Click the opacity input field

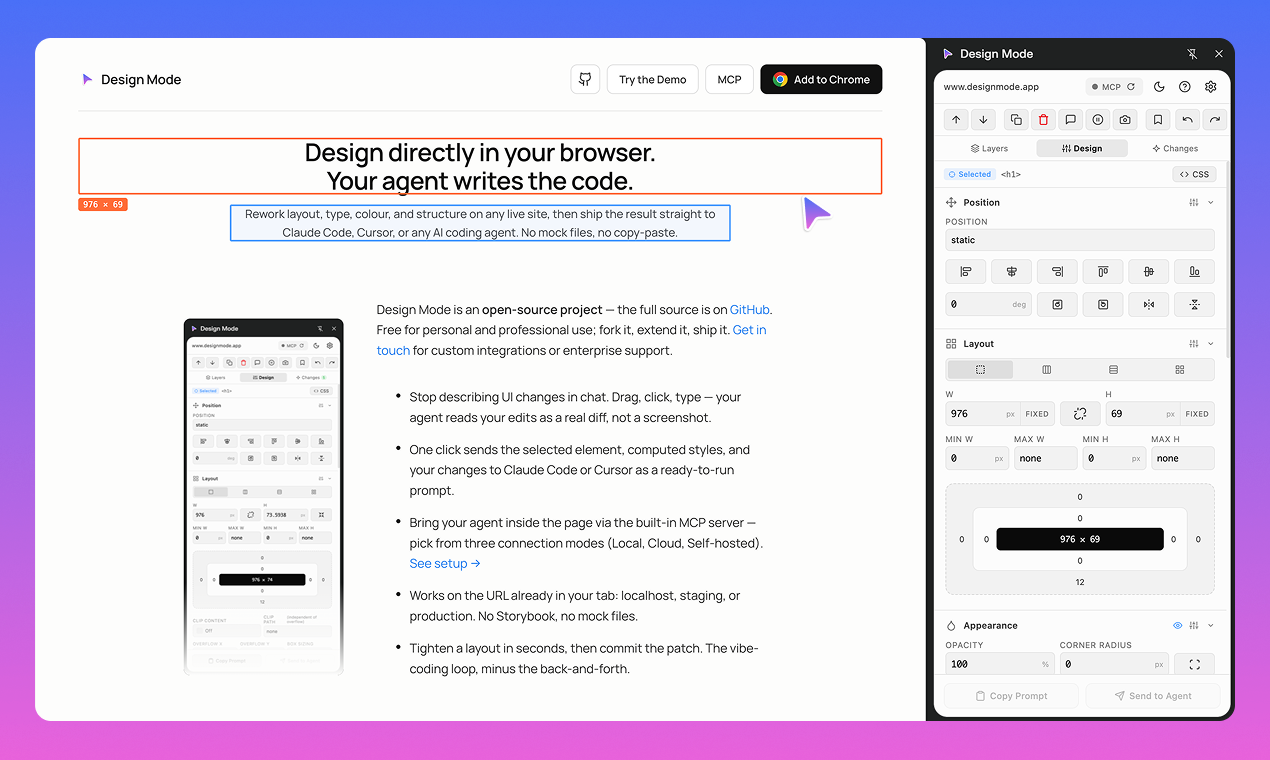click(999, 664)
